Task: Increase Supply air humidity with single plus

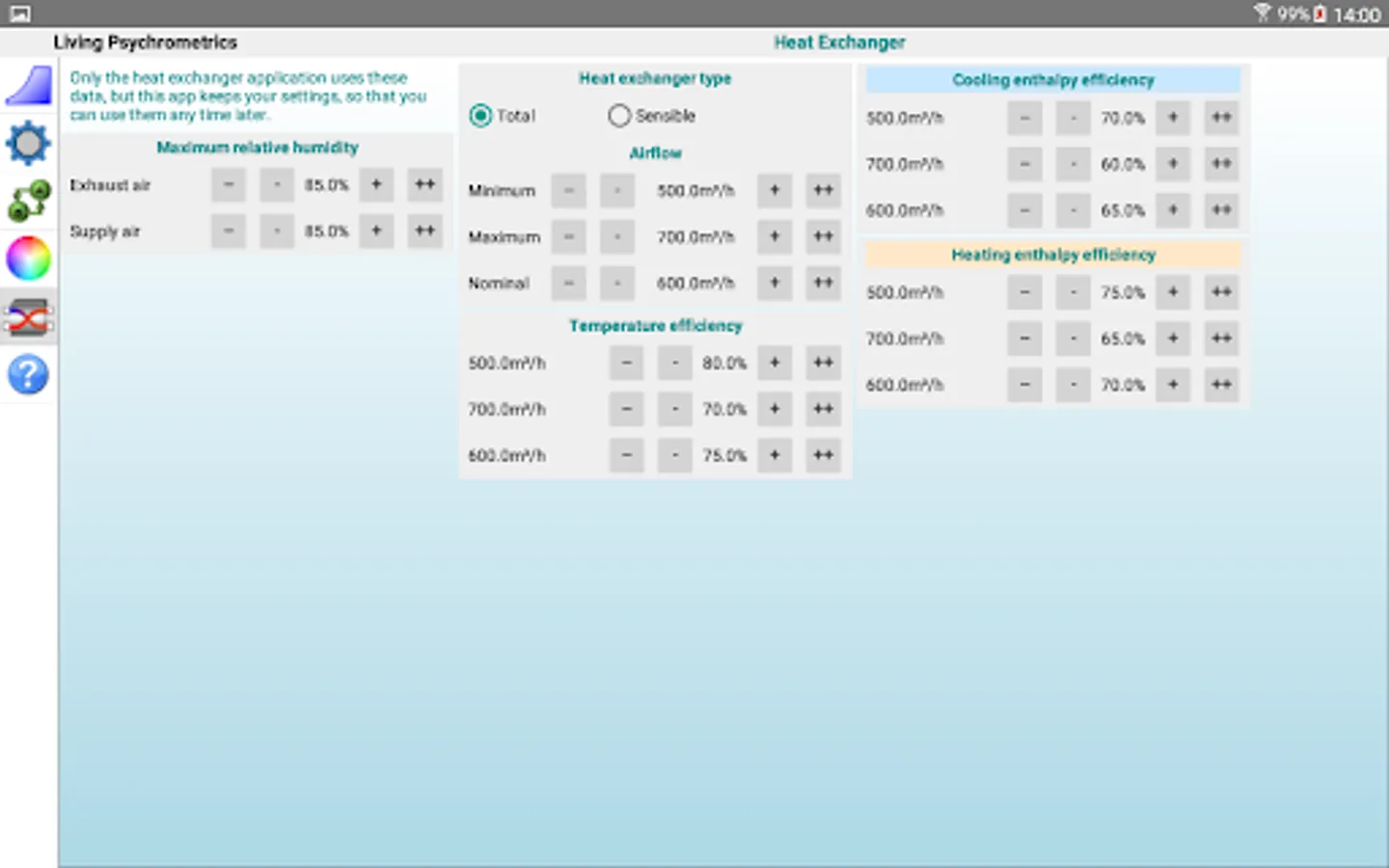Action: pyautogui.click(x=376, y=231)
